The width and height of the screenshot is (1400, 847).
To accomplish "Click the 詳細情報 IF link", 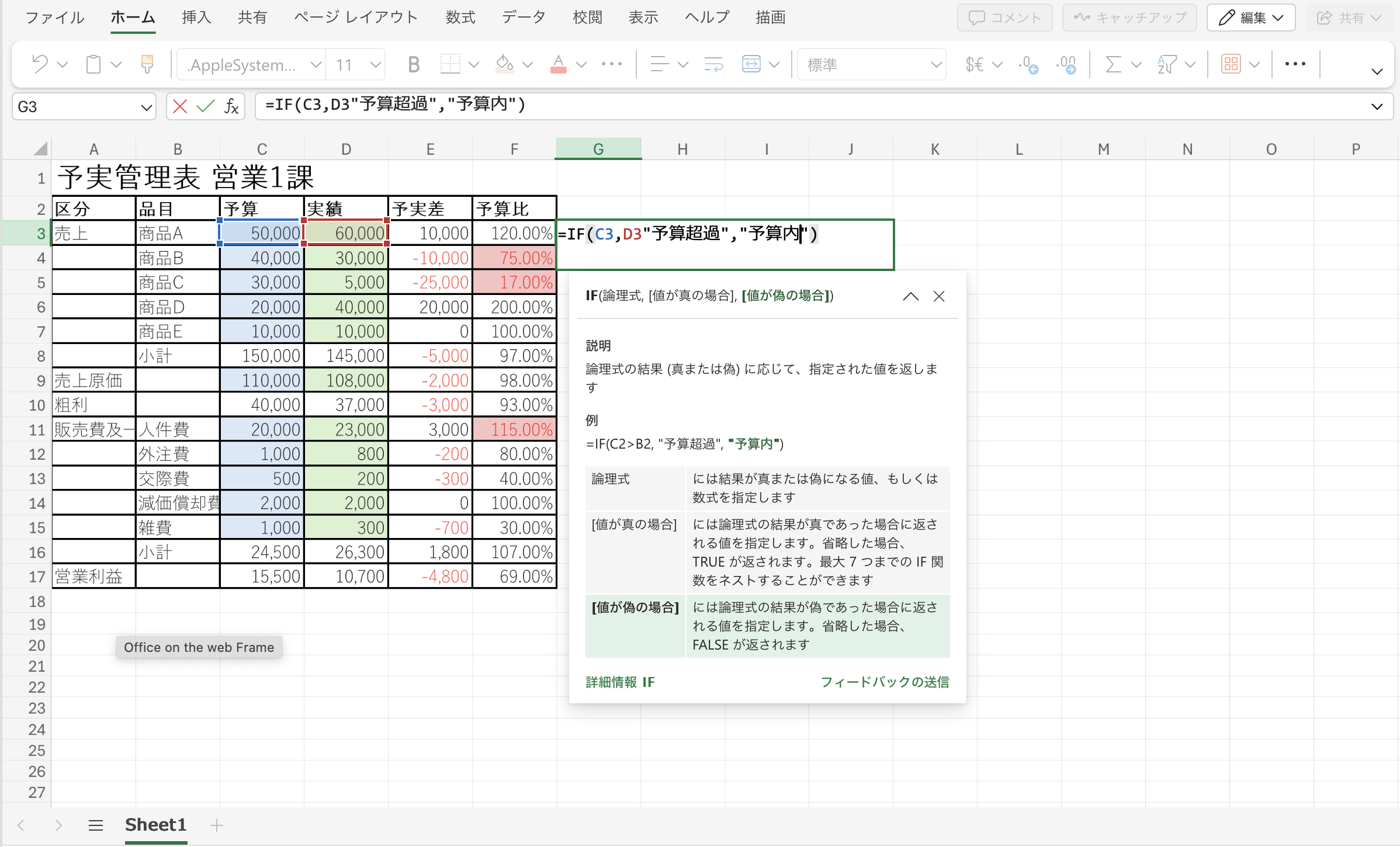I will [619, 682].
